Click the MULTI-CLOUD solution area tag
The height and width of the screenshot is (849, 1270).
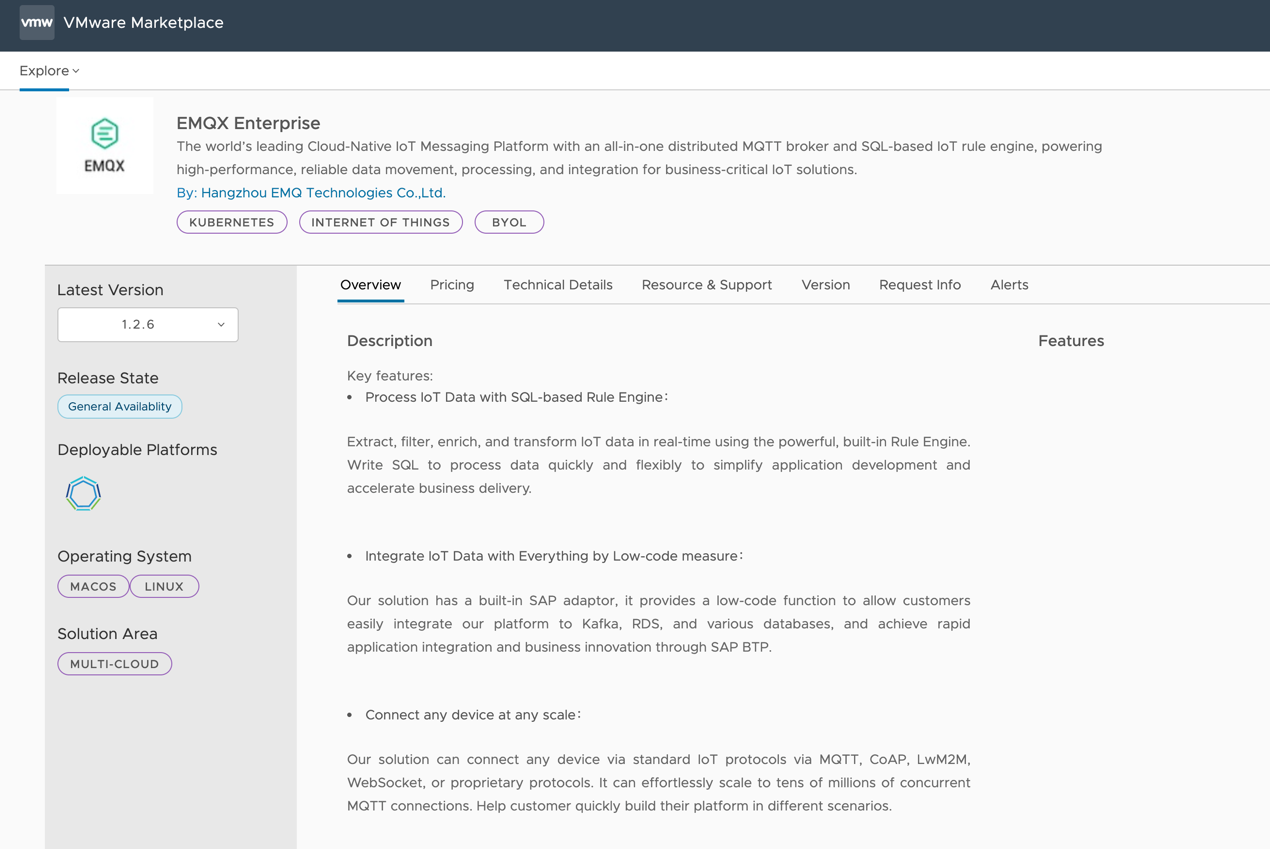[115, 664]
